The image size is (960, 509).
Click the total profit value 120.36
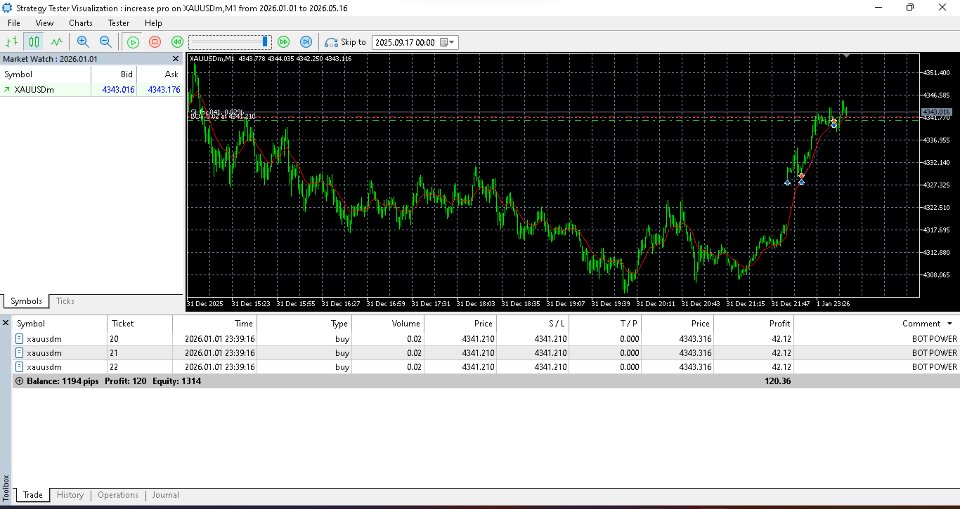click(x=778, y=381)
